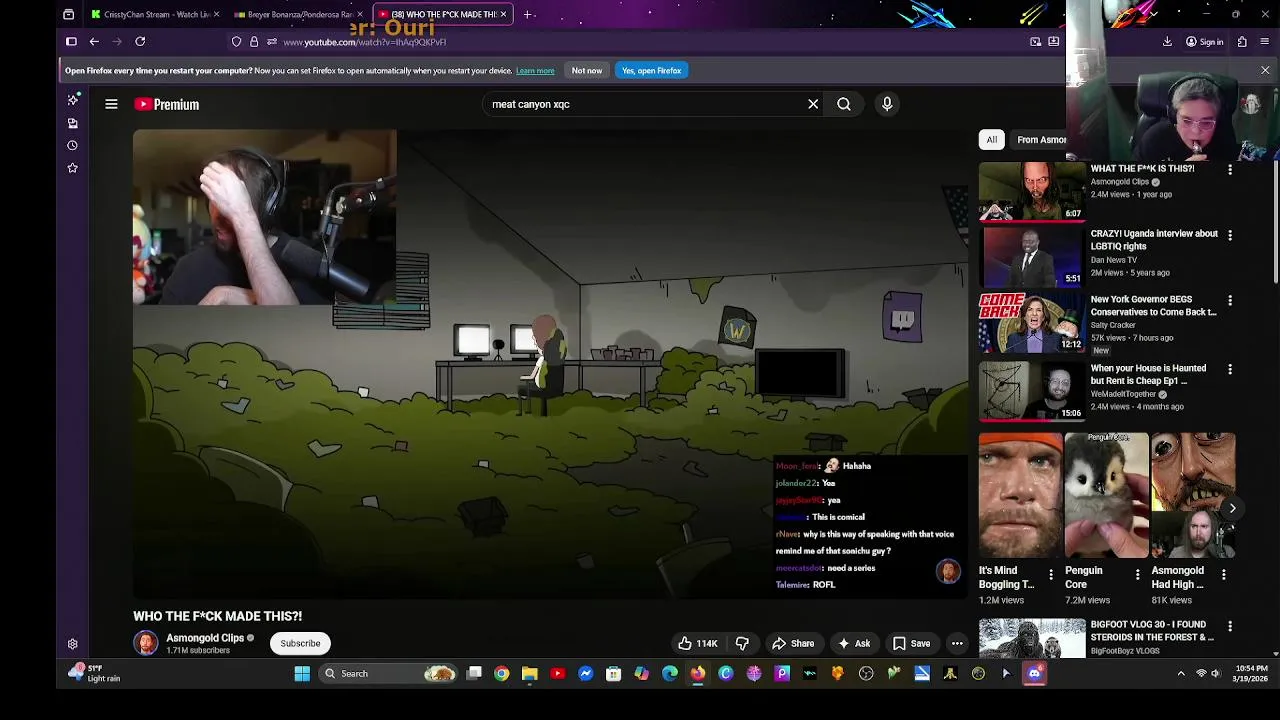Open a new browser tab
The height and width of the screenshot is (720, 1280).
click(x=528, y=15)
